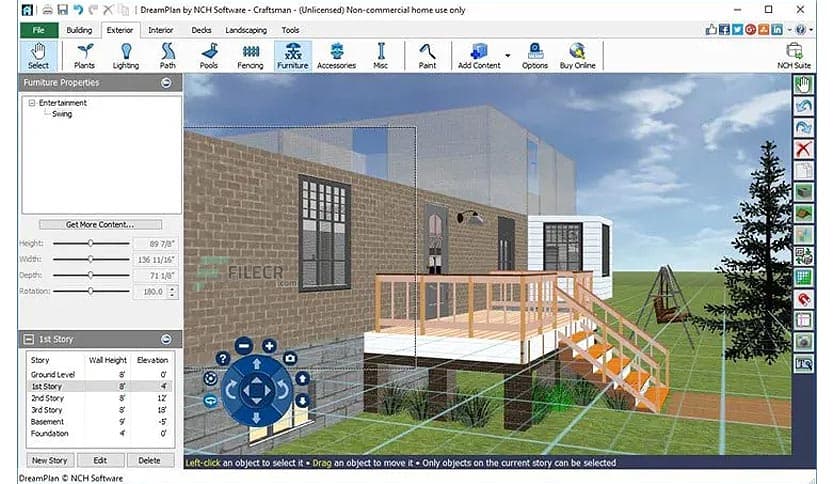This screenshot has height=484, width=836.
Task: Click the thumbs-up like icon
Action: (x=711, y=30)
